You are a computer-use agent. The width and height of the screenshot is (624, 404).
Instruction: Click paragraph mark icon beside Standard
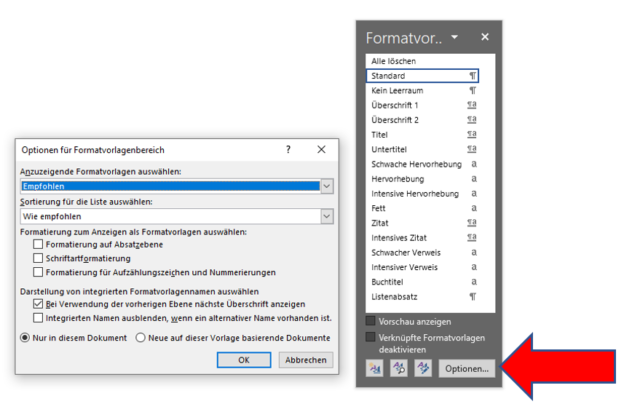click(472, 76)
